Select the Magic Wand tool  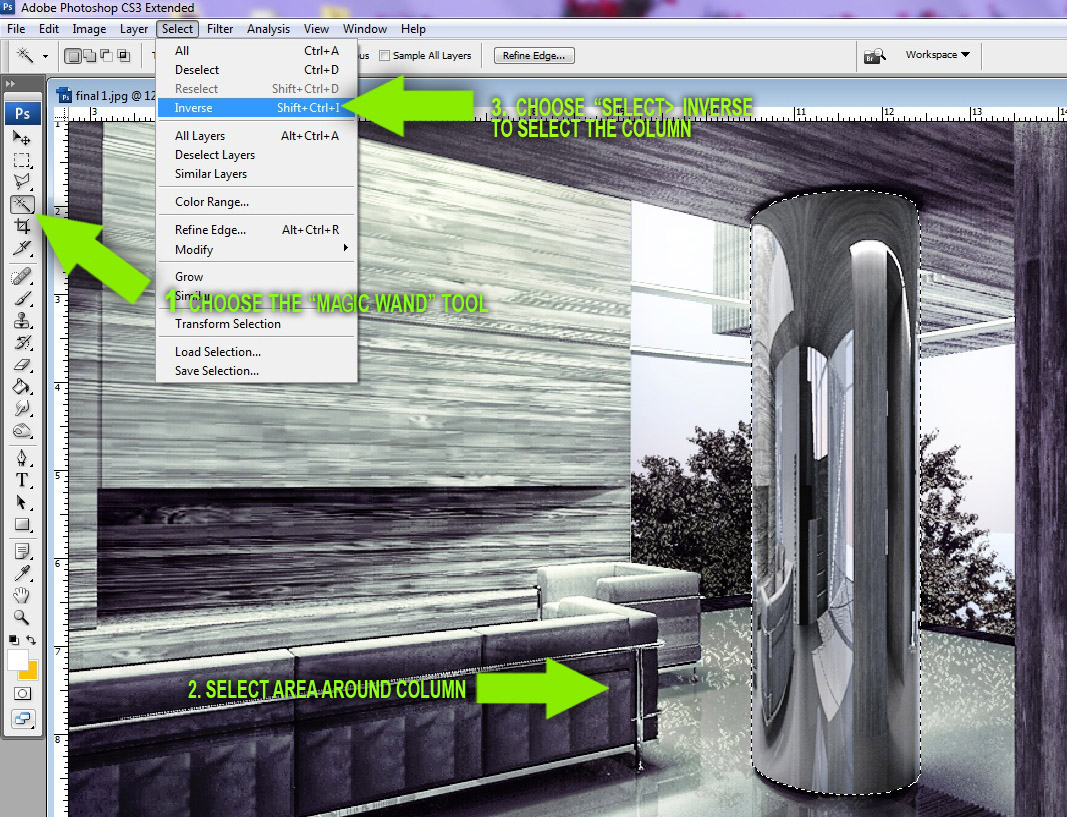tap(22, 204)
